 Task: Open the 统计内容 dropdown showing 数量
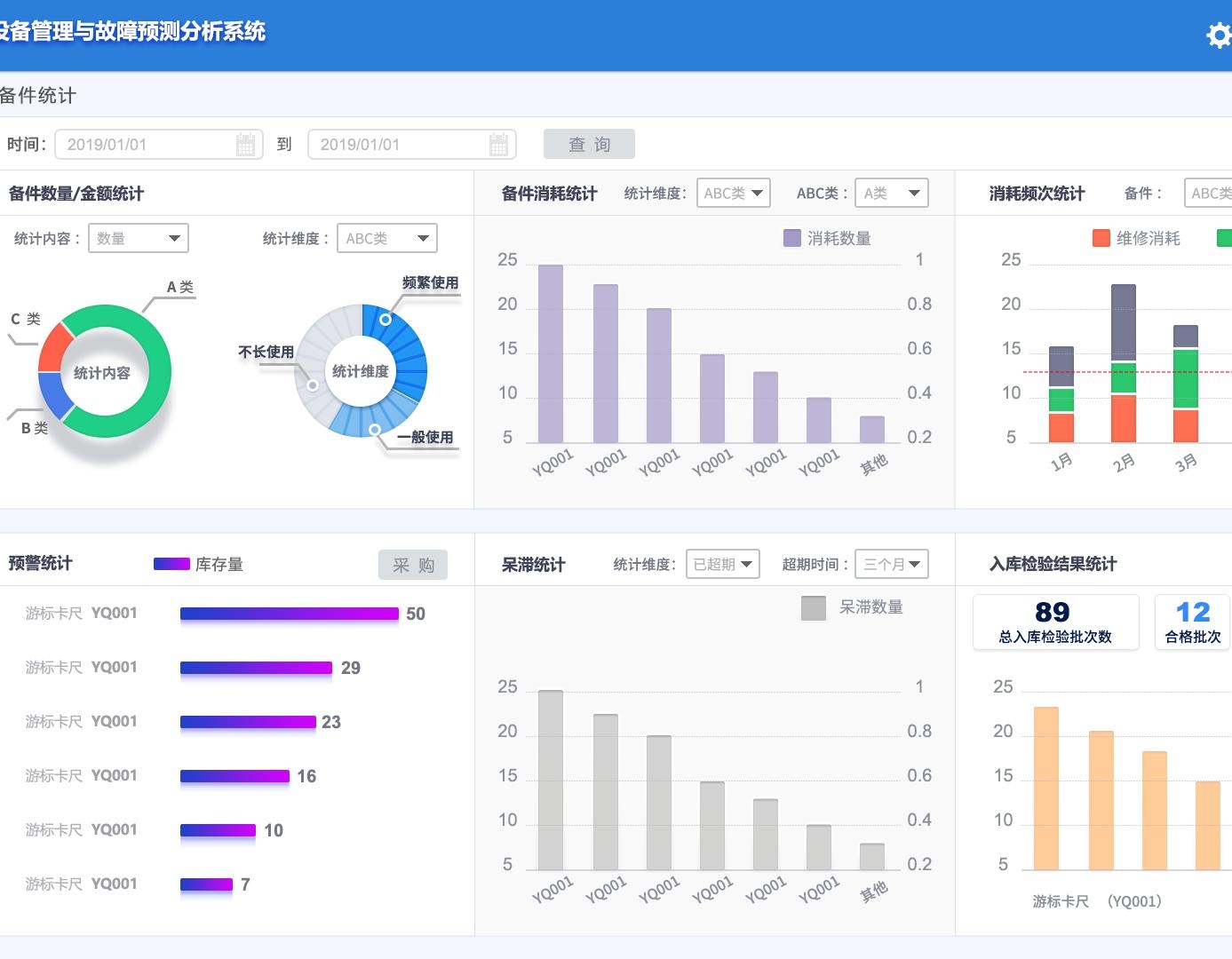(x=138, y=238)
